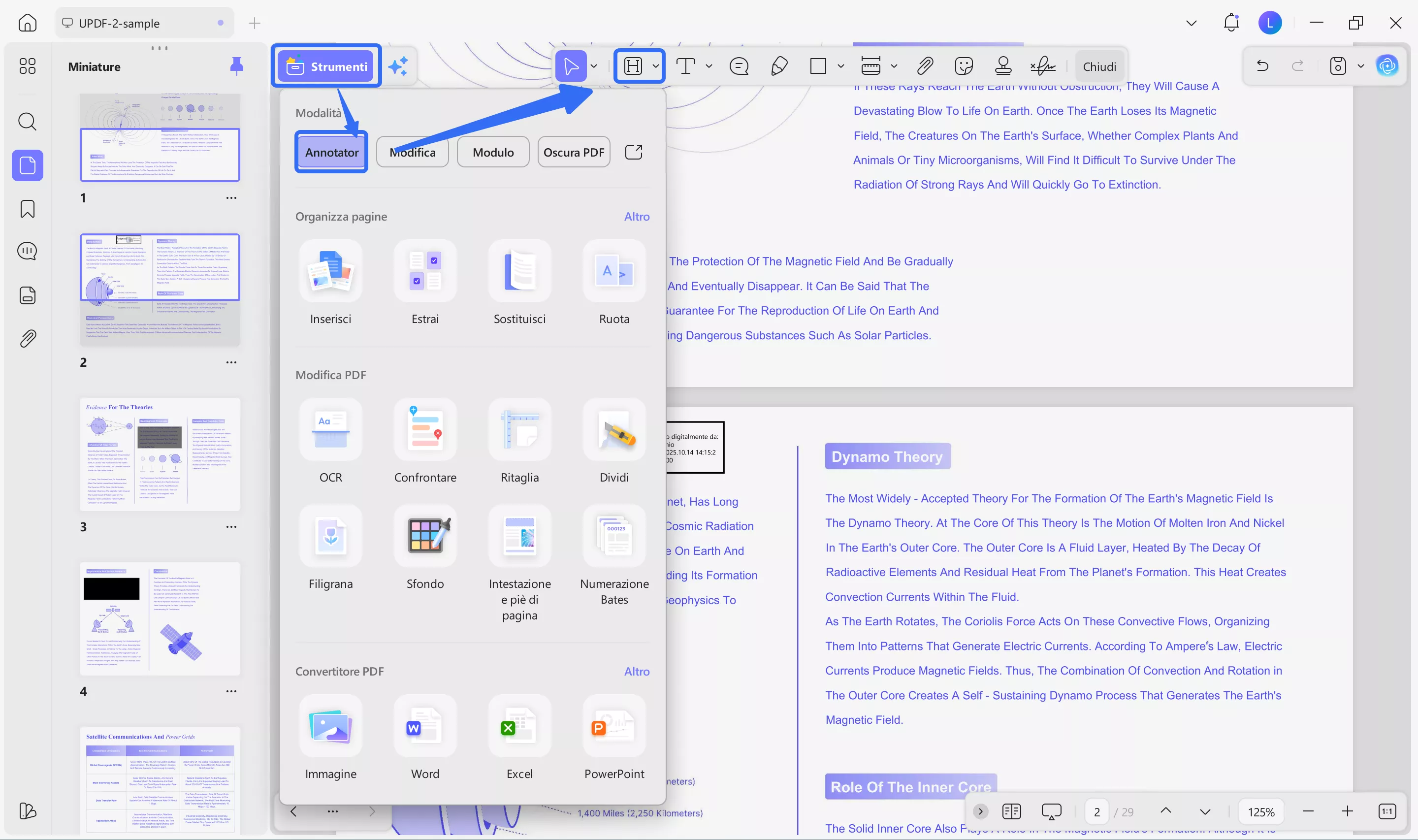Open the UPDF-2-sample document tab

point(119,23)
